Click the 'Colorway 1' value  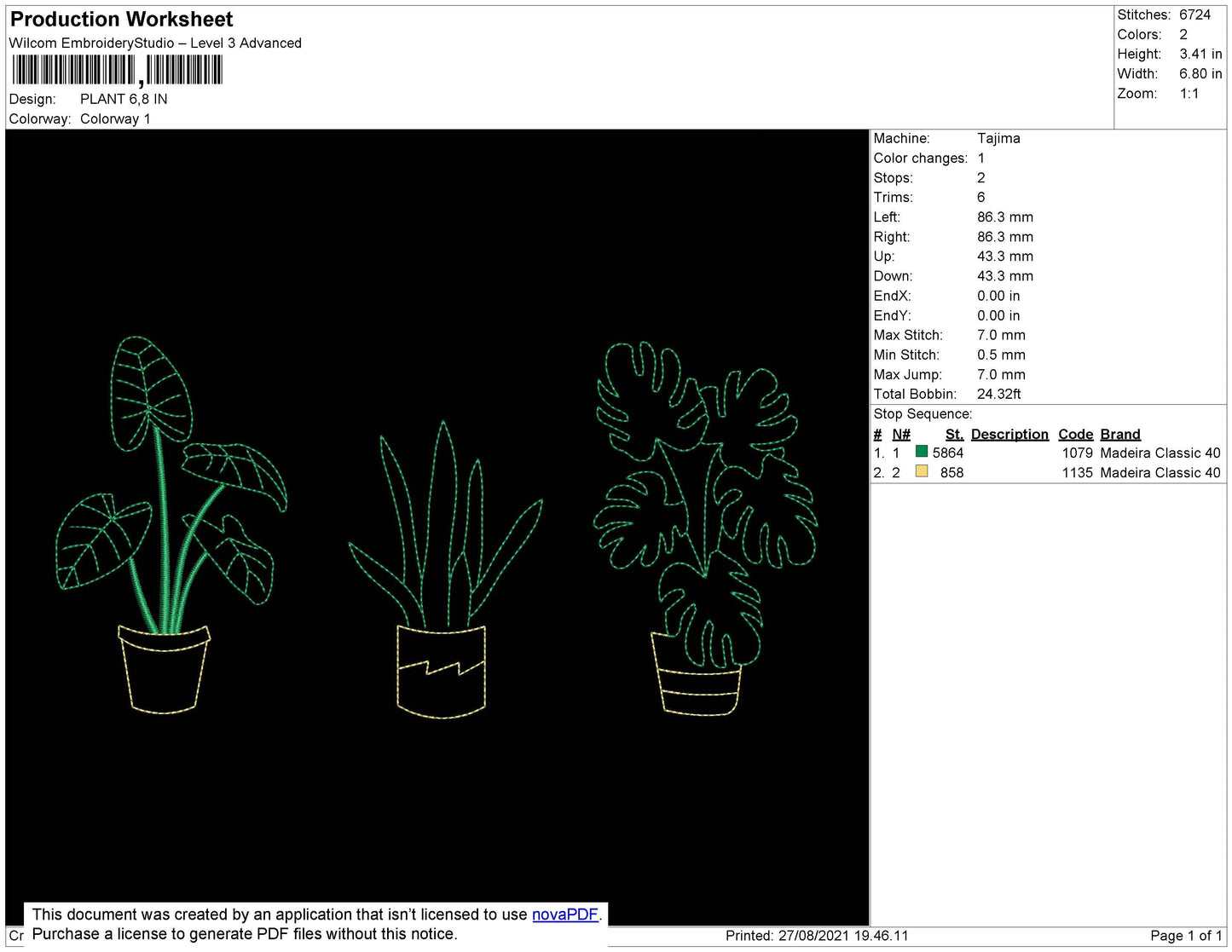click(115, 118)
